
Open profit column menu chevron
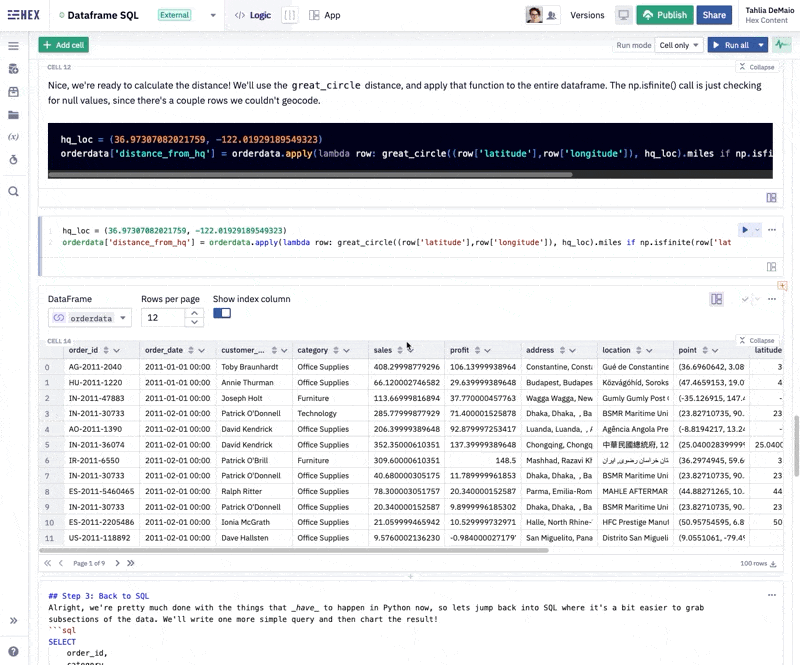pos(487,351)
